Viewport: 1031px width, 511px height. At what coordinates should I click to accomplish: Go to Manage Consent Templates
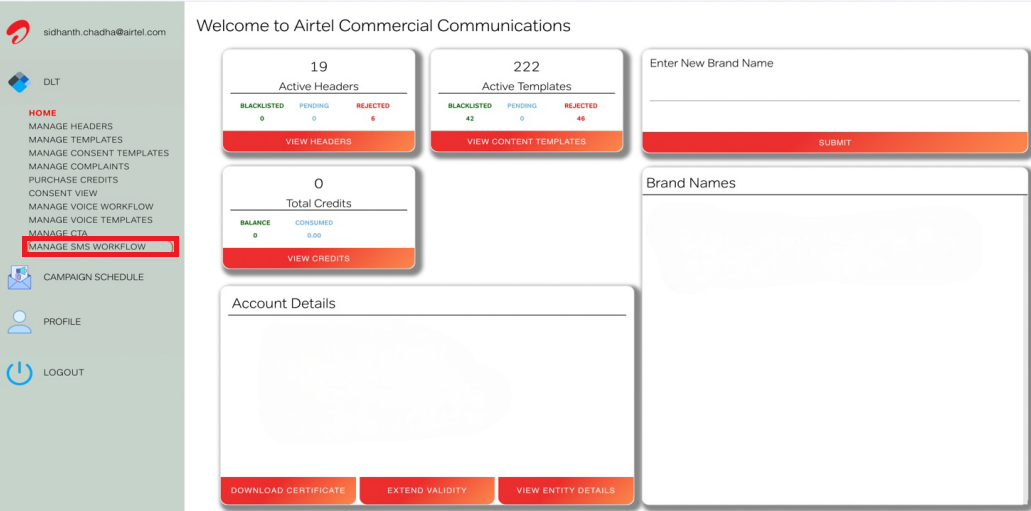click(x=98, y=153)
